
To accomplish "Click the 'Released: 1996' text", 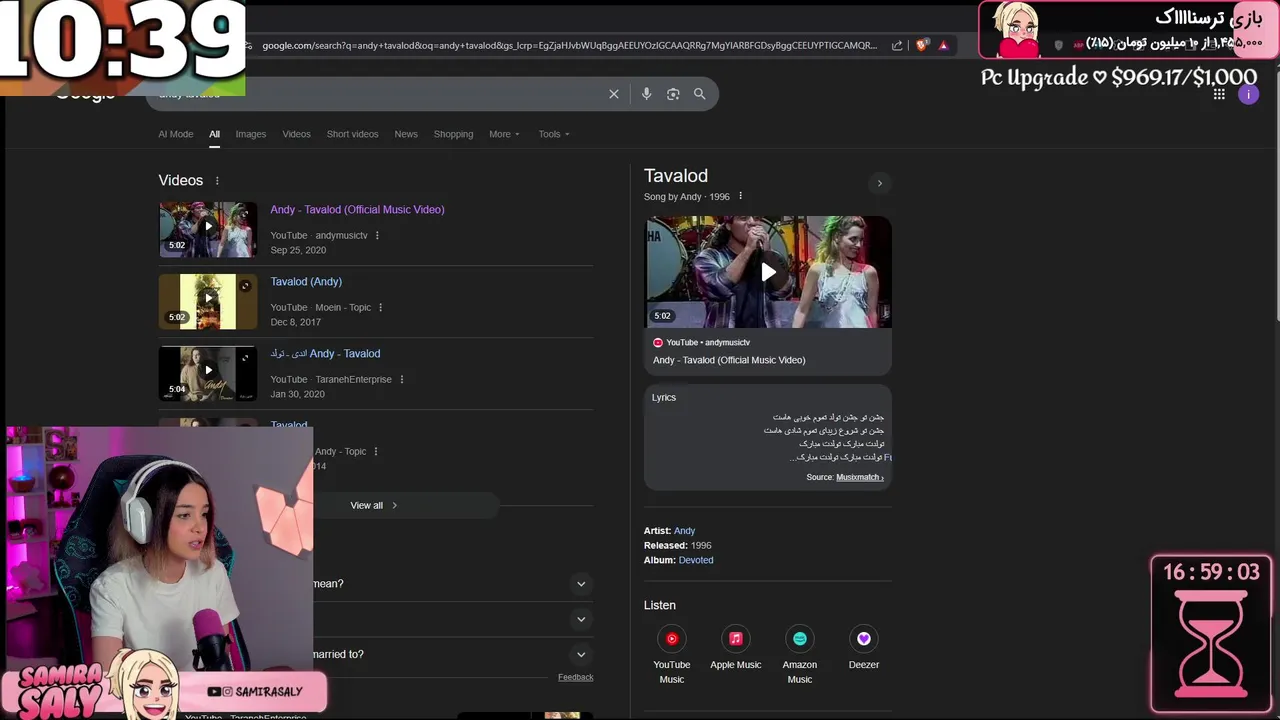I will (x=678, y=546).
